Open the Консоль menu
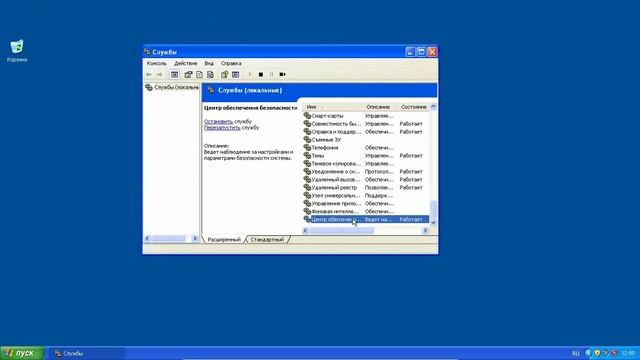 point(156,63)
